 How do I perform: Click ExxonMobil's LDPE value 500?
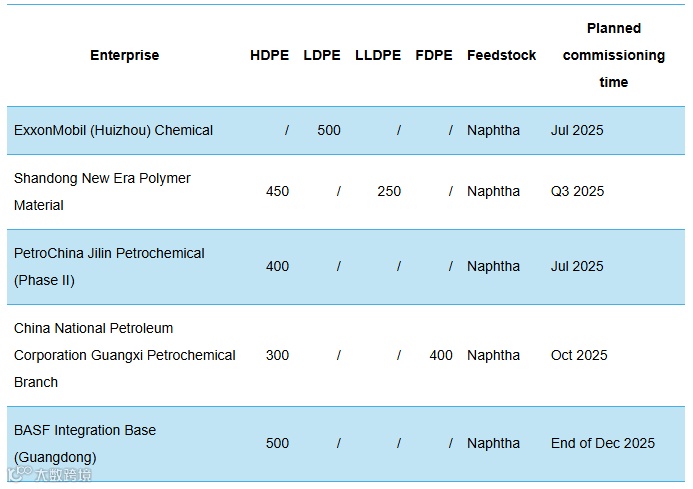coord(328,130)
